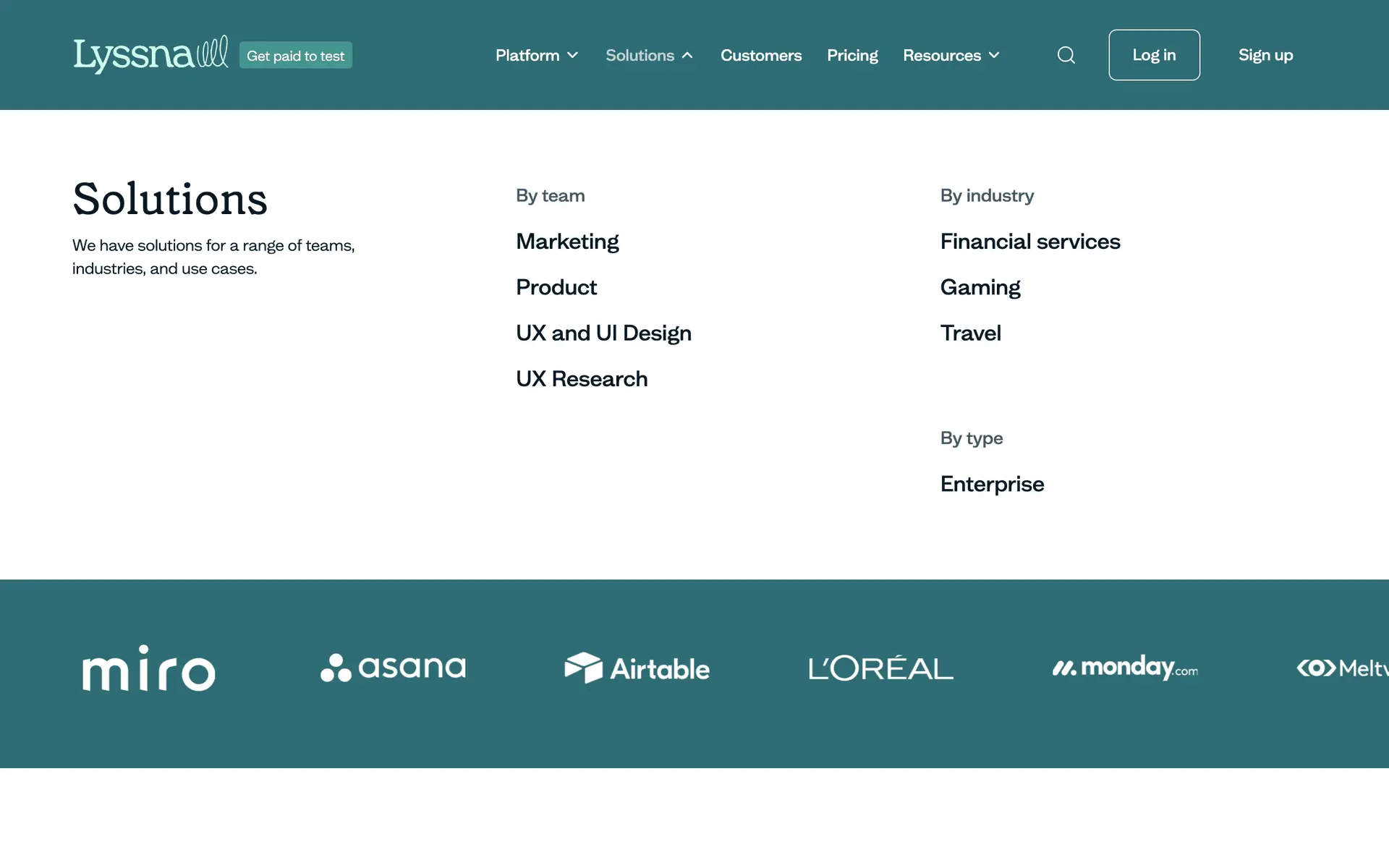Go to the Pricing page
1389x868 pixels.
tap(852, 55)
